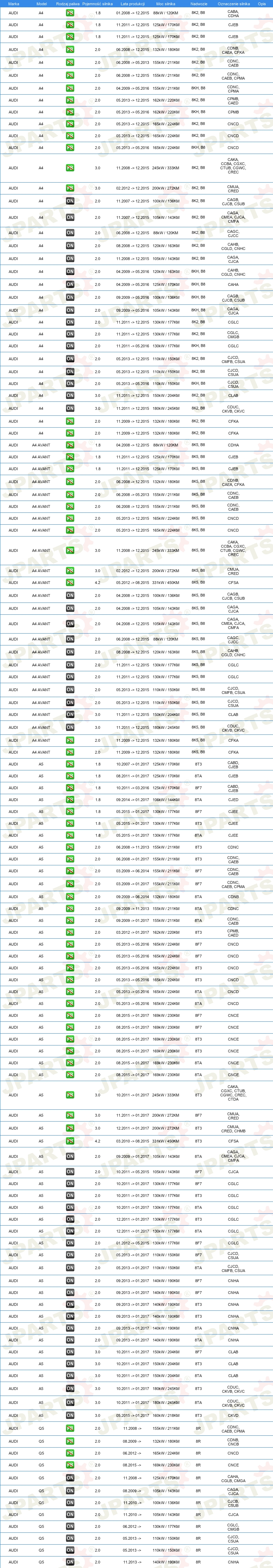The height and width of the screenshot is (1568, 273).
Task: Click diesel ON icon in A5 CAGA, CMEA, CJCA, CMFA row
Action: pos(70,1156)
